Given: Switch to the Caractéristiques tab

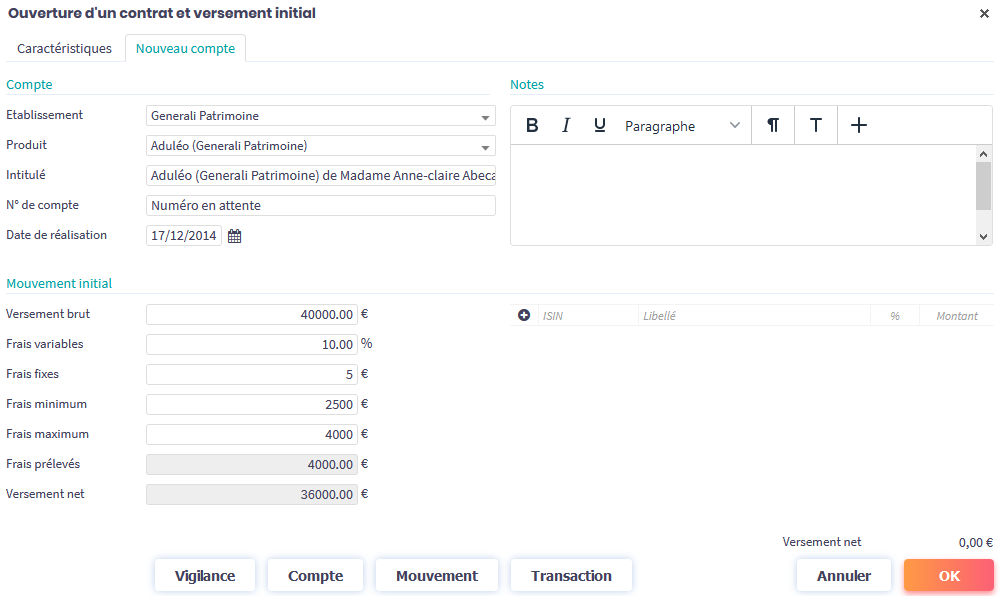Looking at the screenshot, I should pyautogui.click(x=64, y=48).
